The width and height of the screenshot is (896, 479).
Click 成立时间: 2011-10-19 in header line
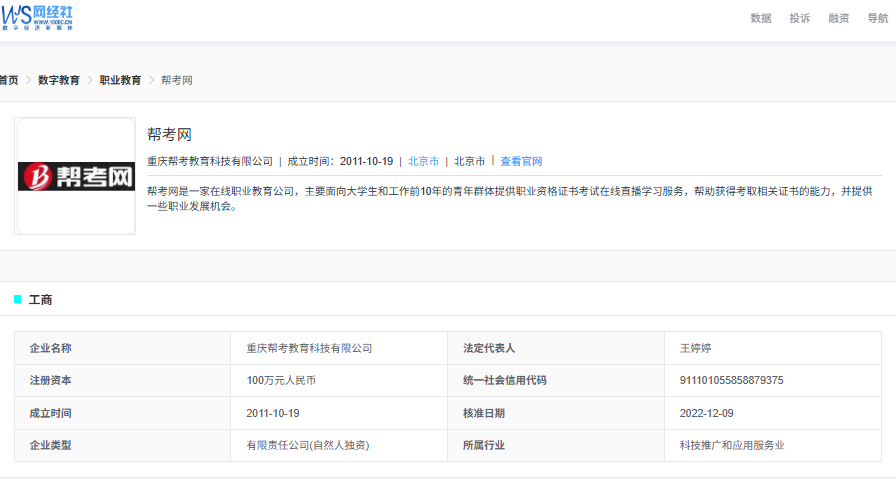tap(340, 161)
